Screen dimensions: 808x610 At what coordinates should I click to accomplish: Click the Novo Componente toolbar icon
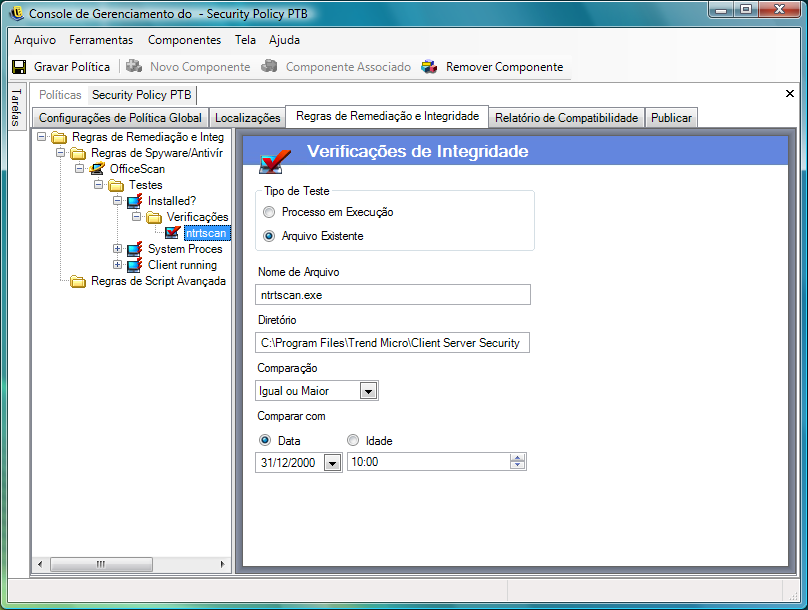click(x=134, y=66)
